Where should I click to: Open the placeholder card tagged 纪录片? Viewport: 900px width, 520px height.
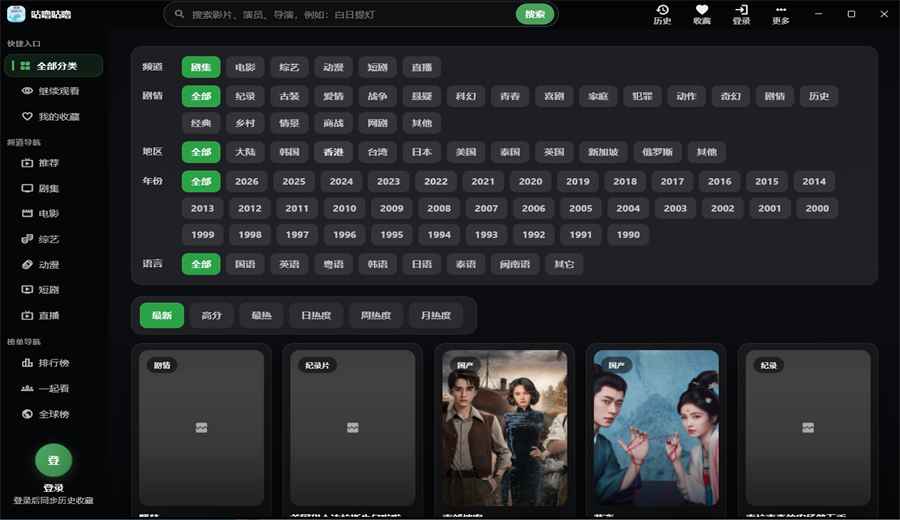point(352,428)
